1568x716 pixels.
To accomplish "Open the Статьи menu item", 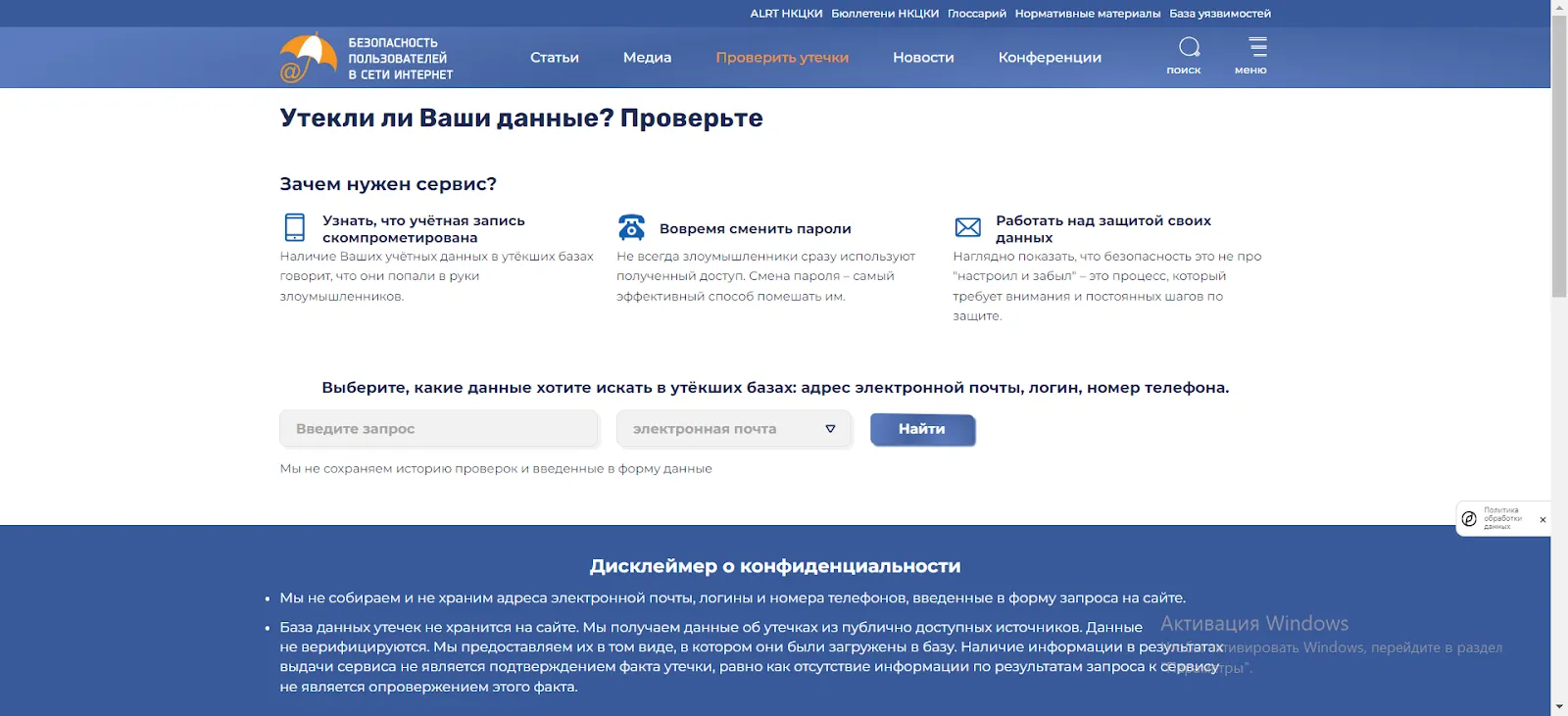I will [x=555, y=58].
